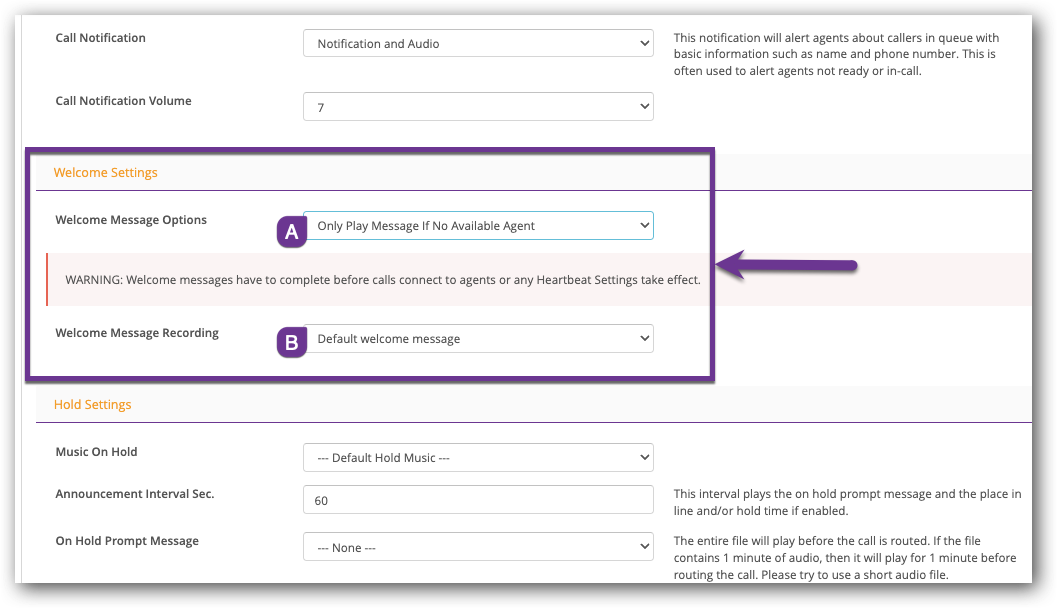Screen dimensions: 1057x608
Task: Click the Welcome Message Recording label
Action: (x=137, y=333)
